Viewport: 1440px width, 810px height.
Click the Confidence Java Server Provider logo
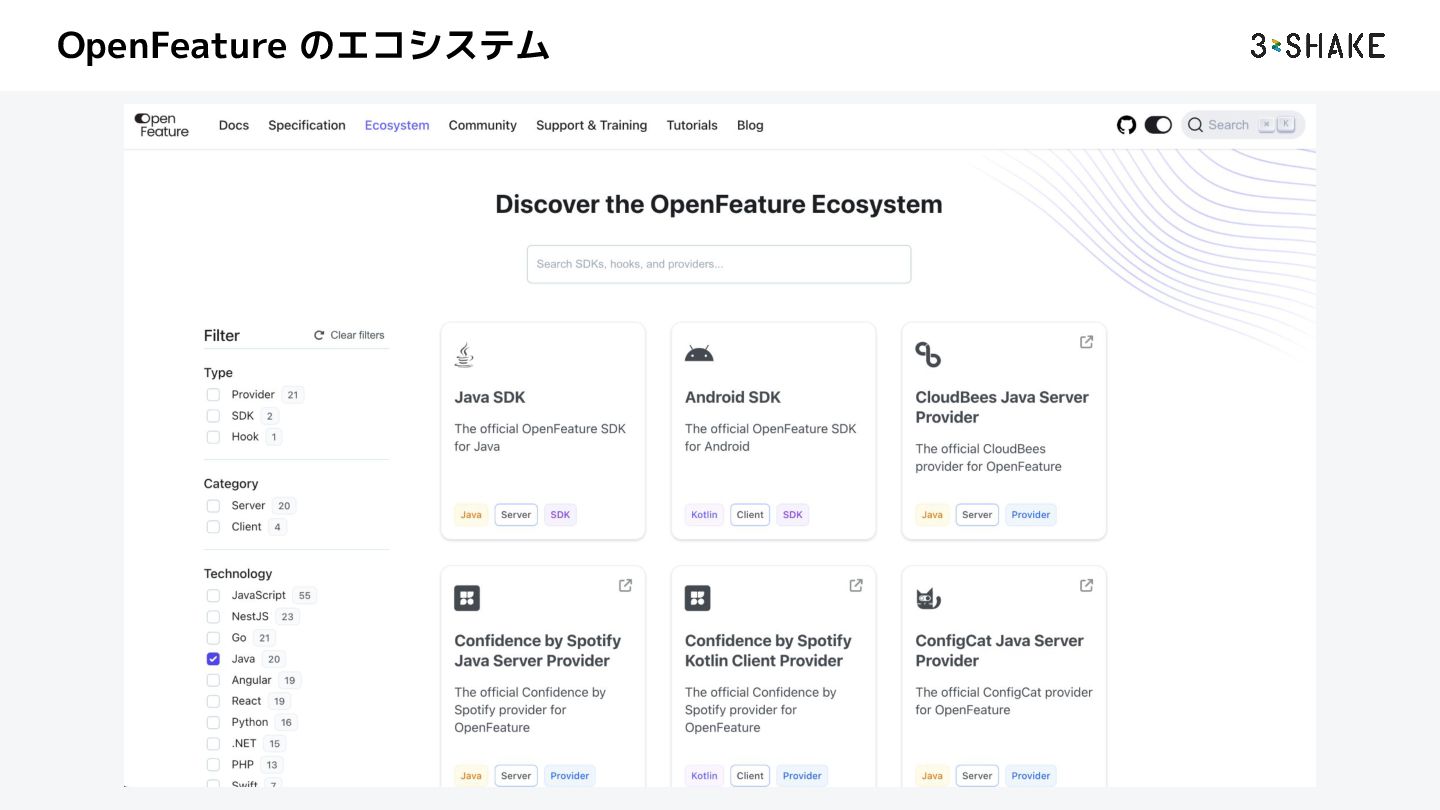click(467, 598)
